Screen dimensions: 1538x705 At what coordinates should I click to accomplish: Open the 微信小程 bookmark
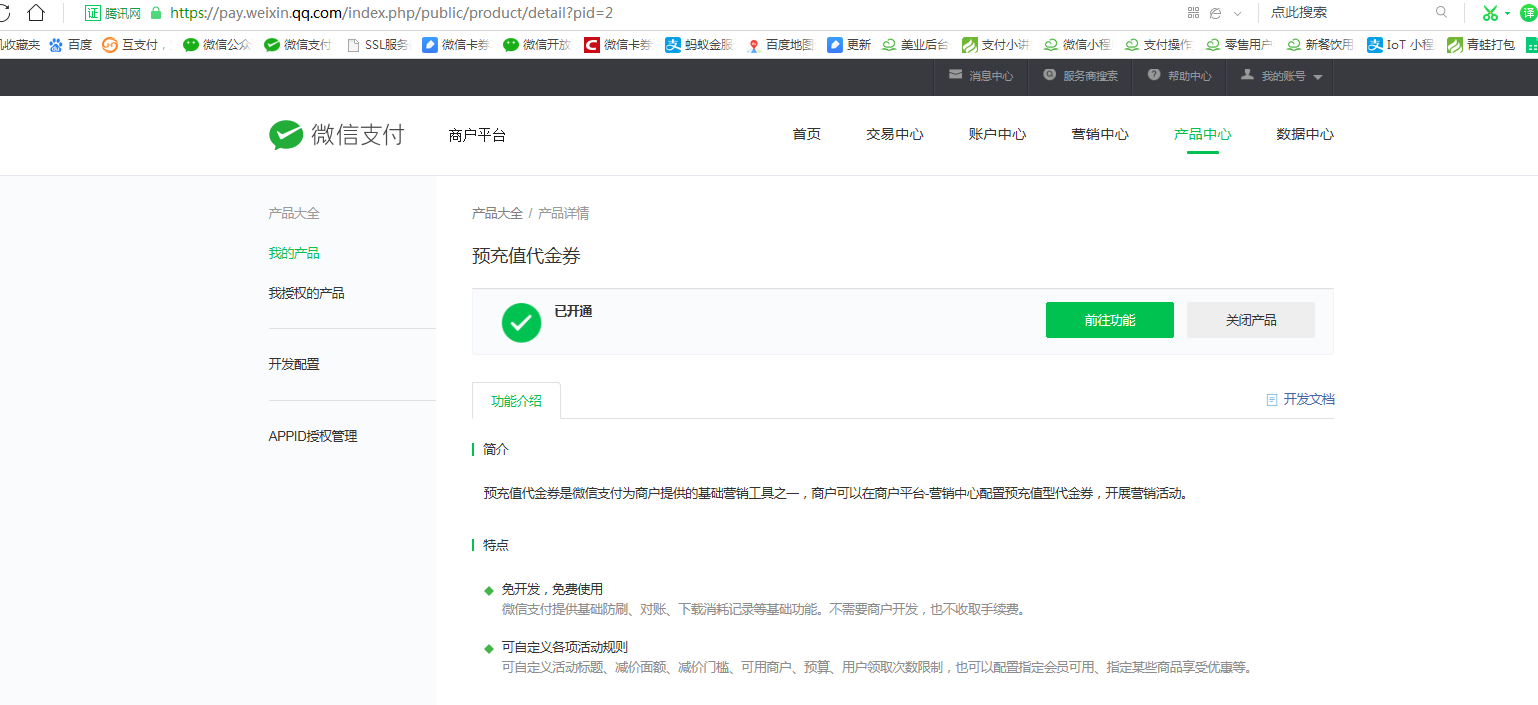click(1076, 45)
